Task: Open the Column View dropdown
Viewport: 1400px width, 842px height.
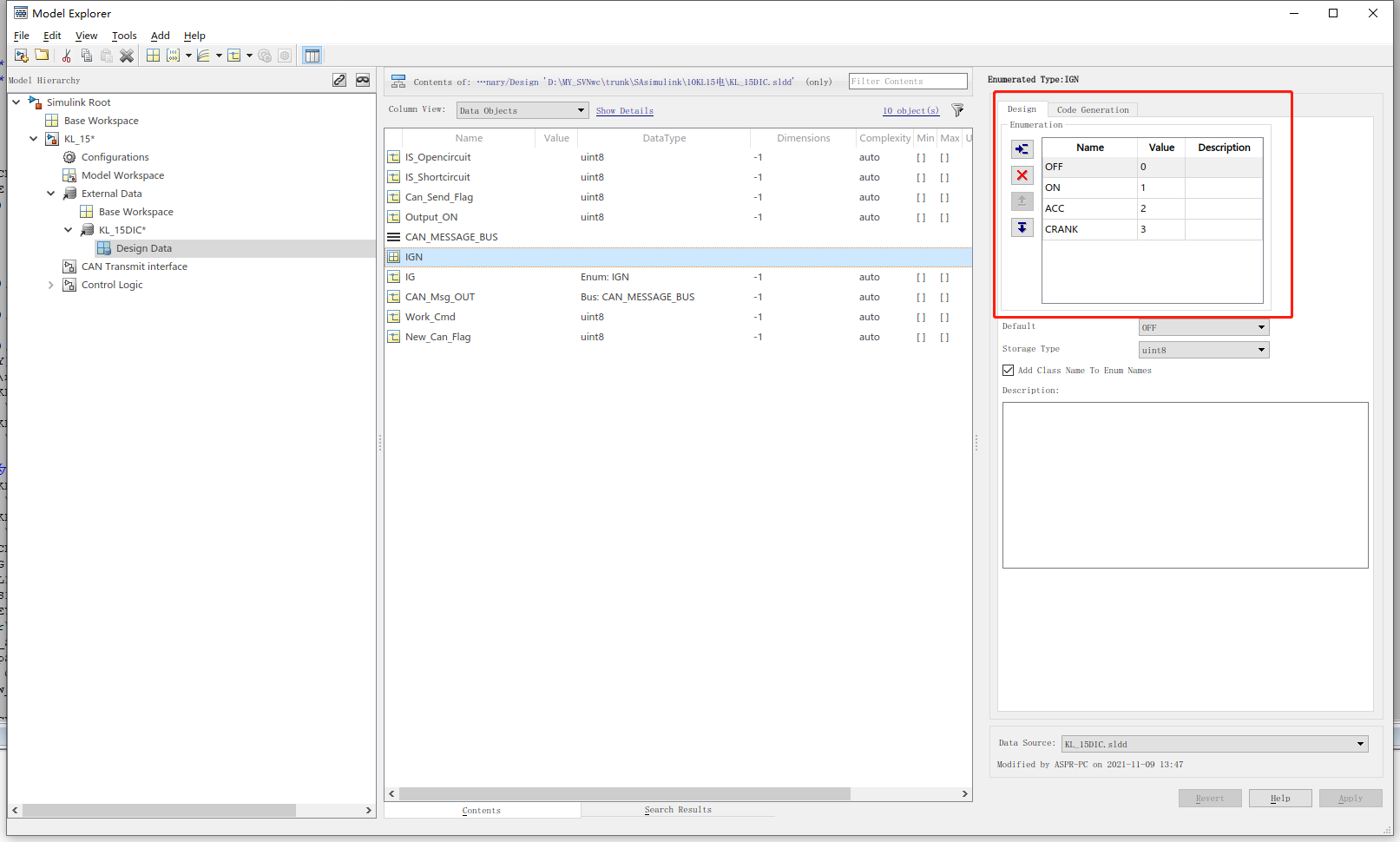Action: click(x=523, y=110)
